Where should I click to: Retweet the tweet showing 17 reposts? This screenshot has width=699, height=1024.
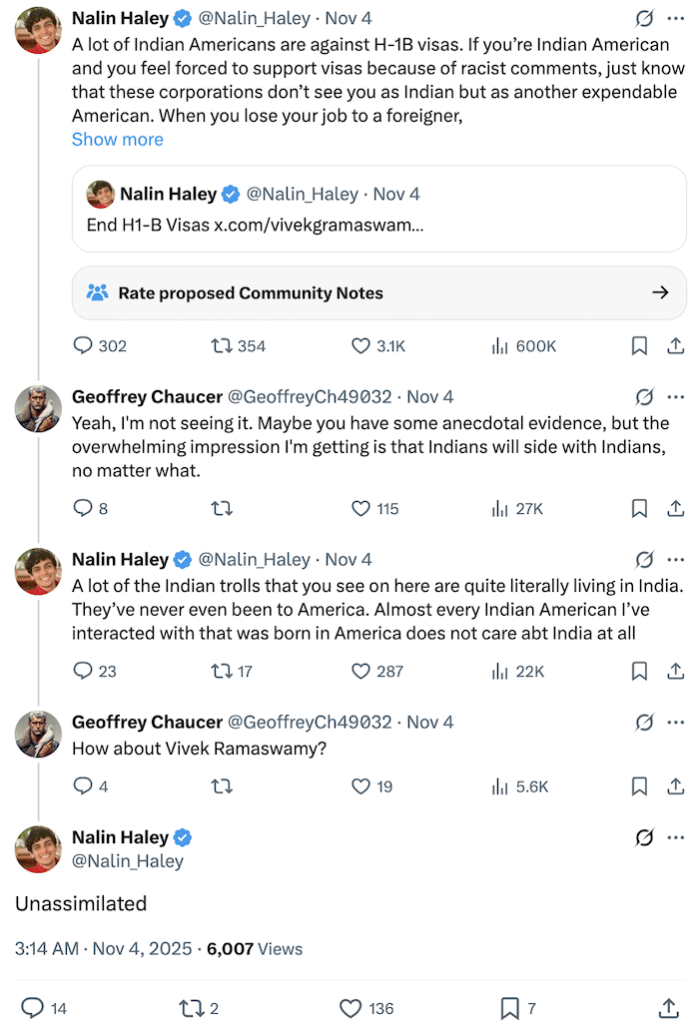[x=222, y=671]
